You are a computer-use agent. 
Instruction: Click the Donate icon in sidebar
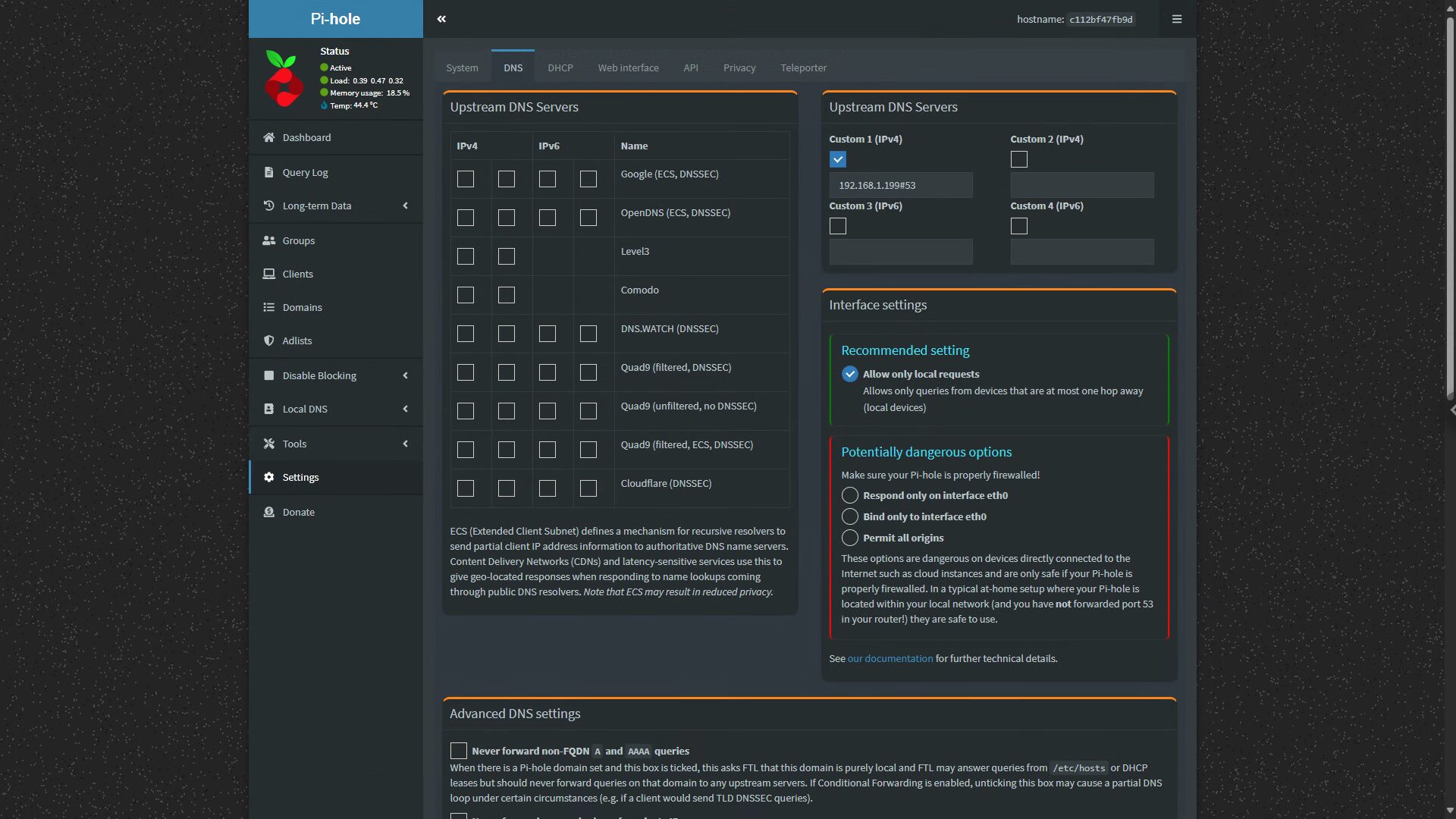pyautogui.click(x=268, y=512)
